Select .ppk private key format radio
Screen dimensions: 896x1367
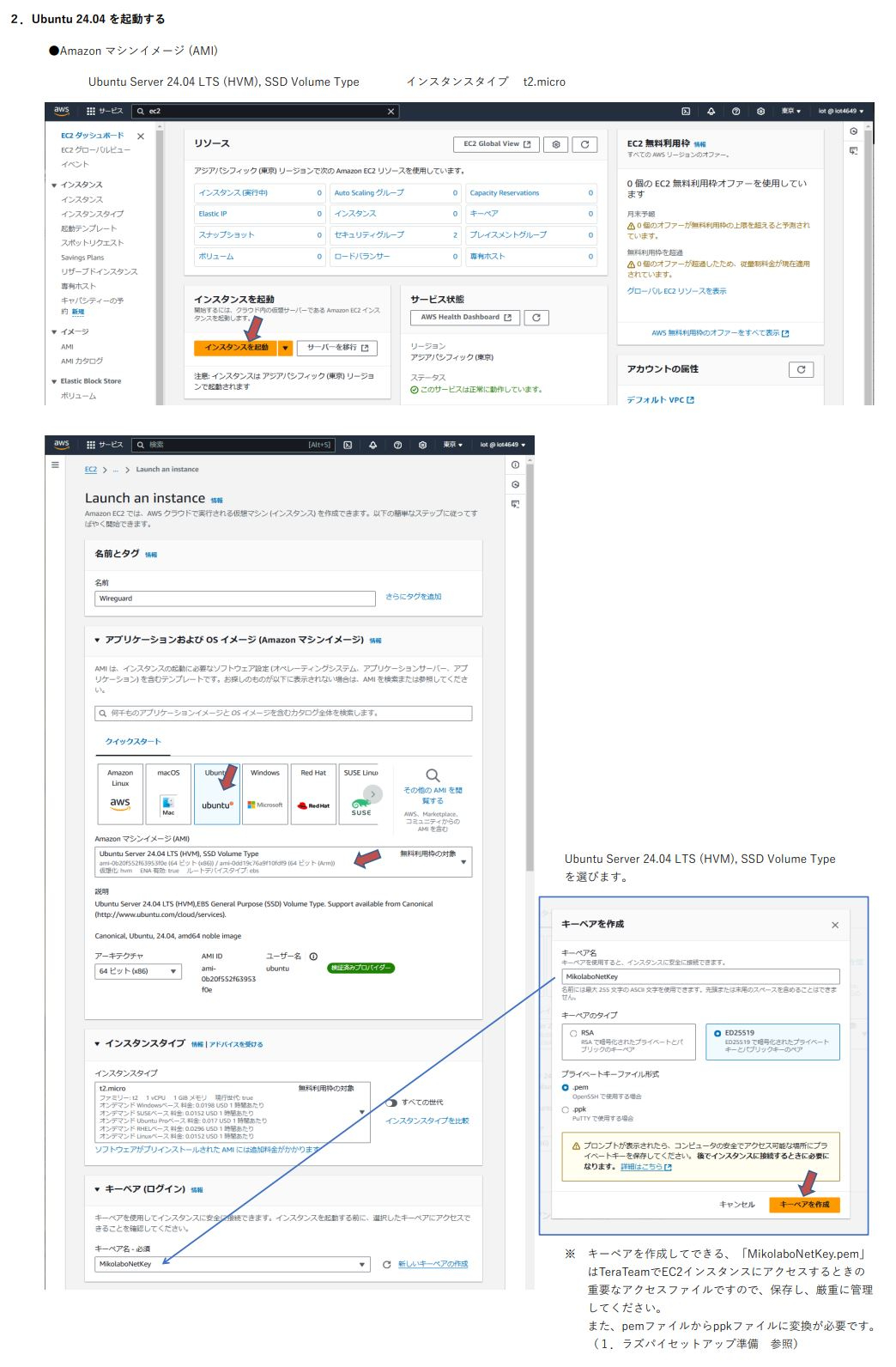[565, 1109]
